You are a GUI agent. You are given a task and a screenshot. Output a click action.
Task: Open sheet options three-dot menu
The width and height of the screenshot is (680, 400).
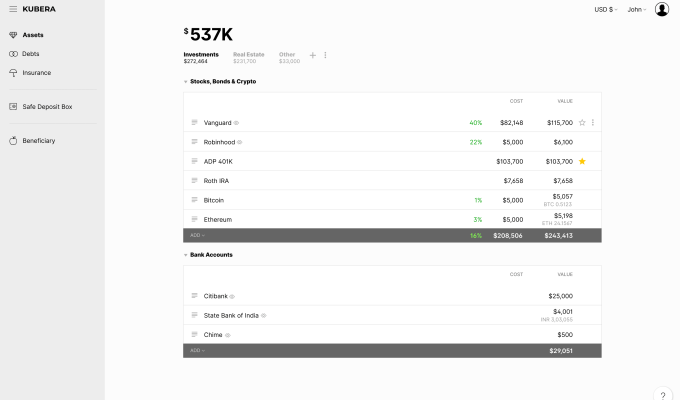pyautogui.click(x=325, y=55)
